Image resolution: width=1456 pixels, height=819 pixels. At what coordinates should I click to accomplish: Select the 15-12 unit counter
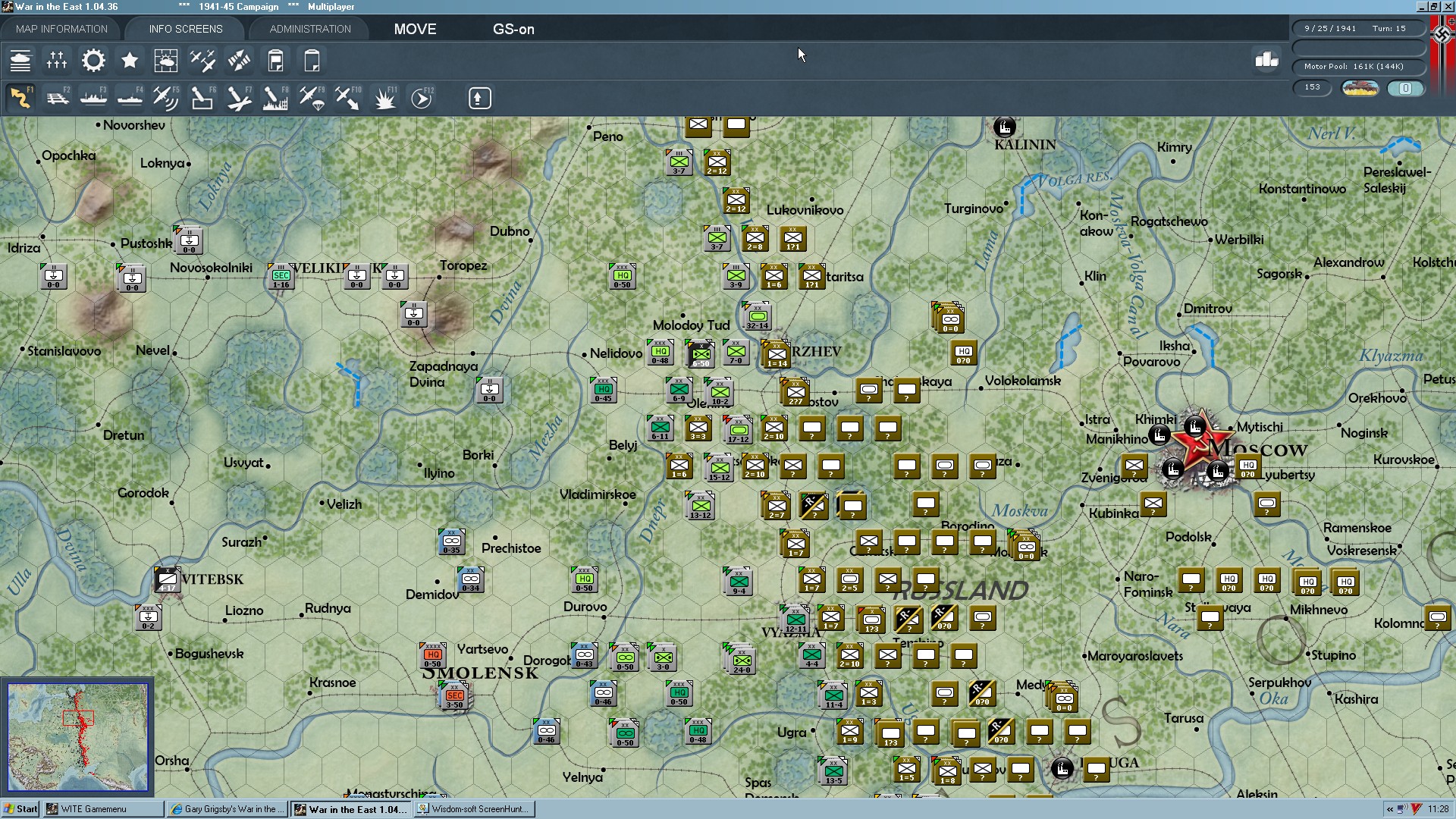pyautogui.click(x=719, y=469)
